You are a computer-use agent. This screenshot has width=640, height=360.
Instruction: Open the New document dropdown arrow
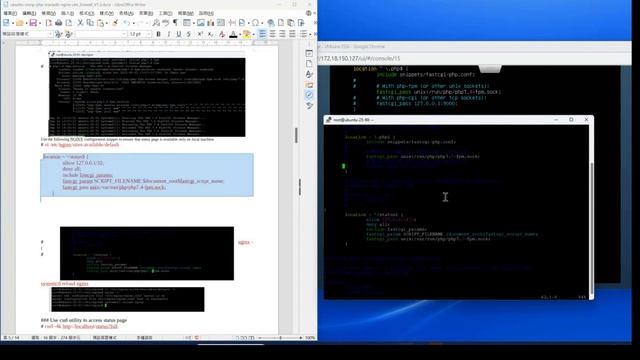tap(12, 23)
